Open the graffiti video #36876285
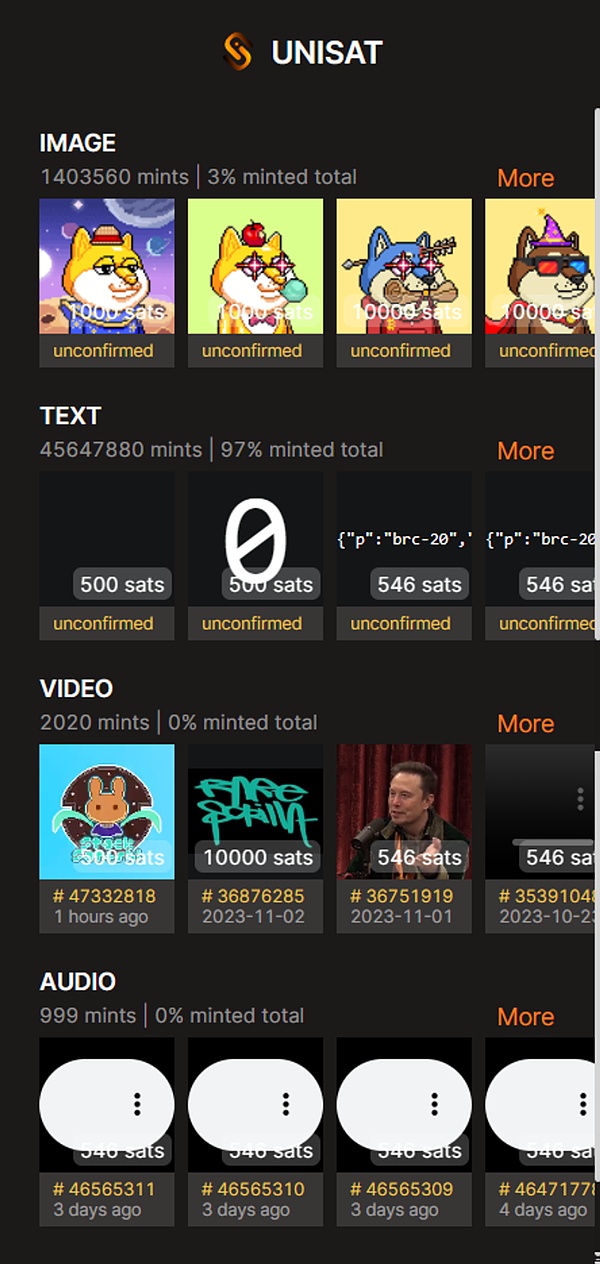Viewport: 600px width, 1264px height. [255, 812]
